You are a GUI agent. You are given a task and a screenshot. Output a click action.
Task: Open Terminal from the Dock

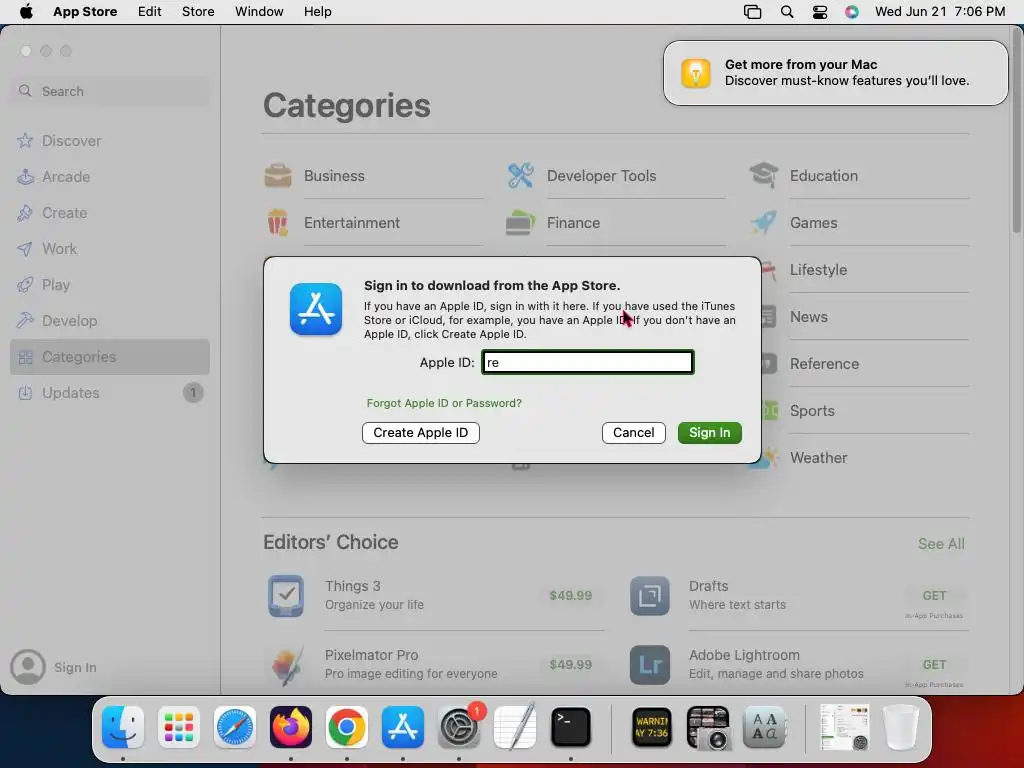point(571,727)
